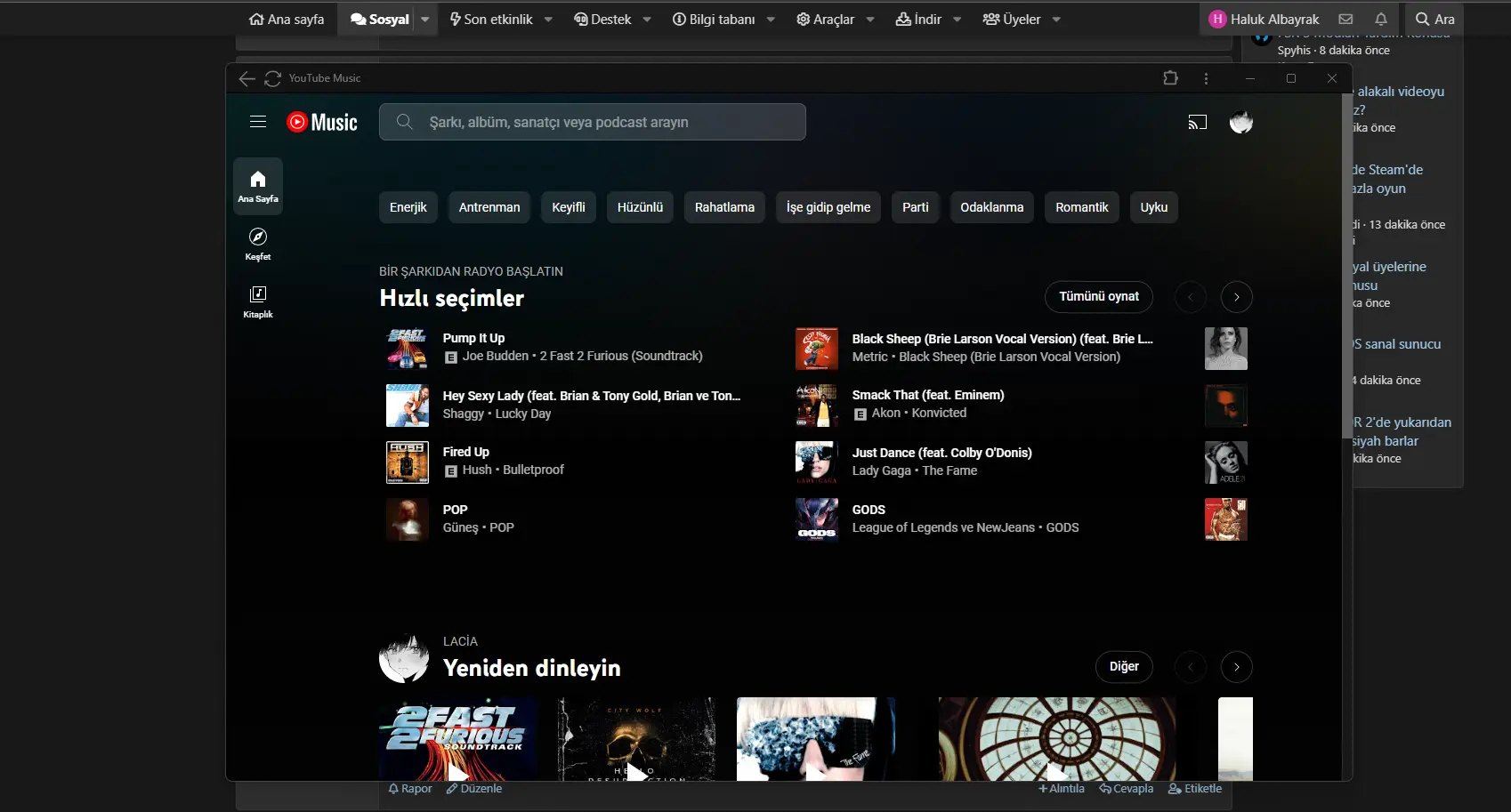Go to Ana Sayfa in the sidebar
1511x812 pixels.
(x=258, y=186)
